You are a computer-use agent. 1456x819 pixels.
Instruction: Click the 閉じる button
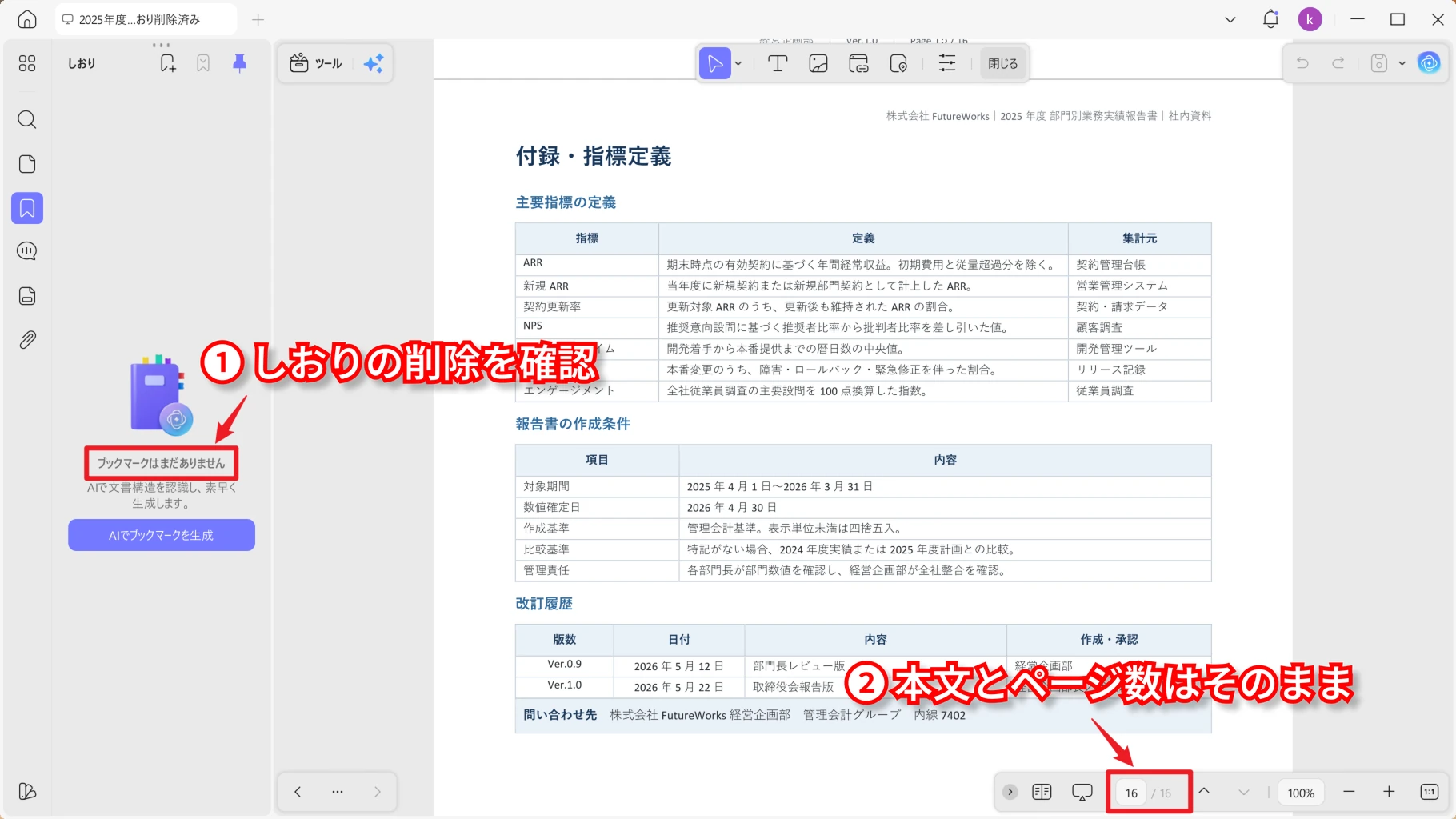[x=1002, y=63]
